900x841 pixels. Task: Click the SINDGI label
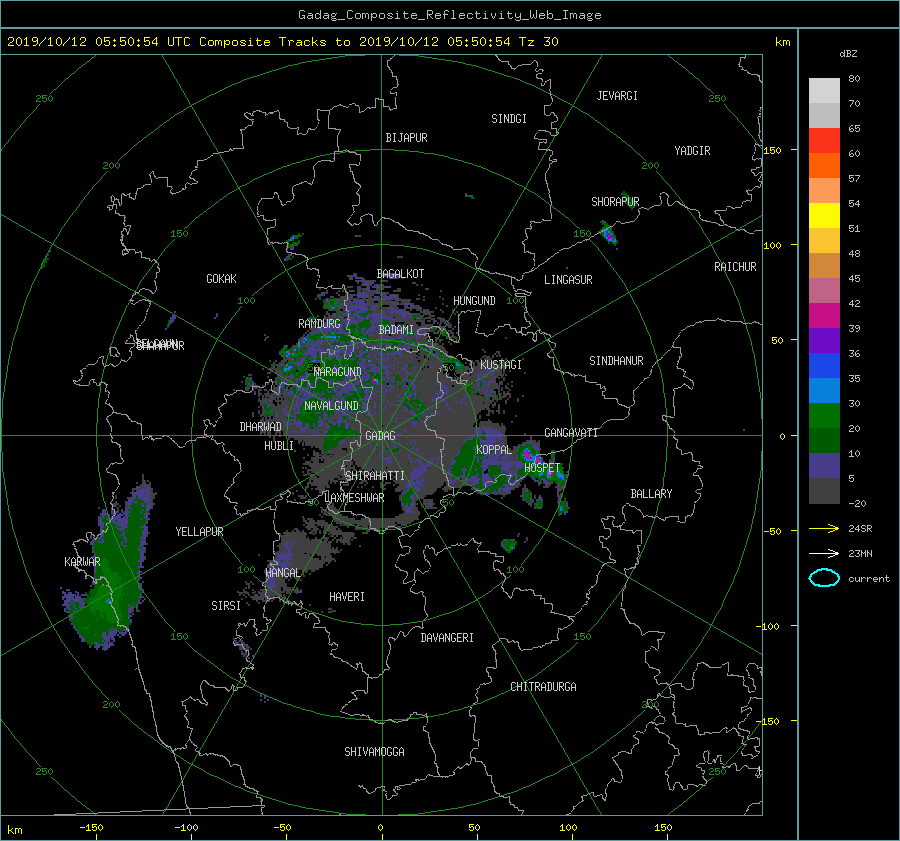(x=509, y=119)
